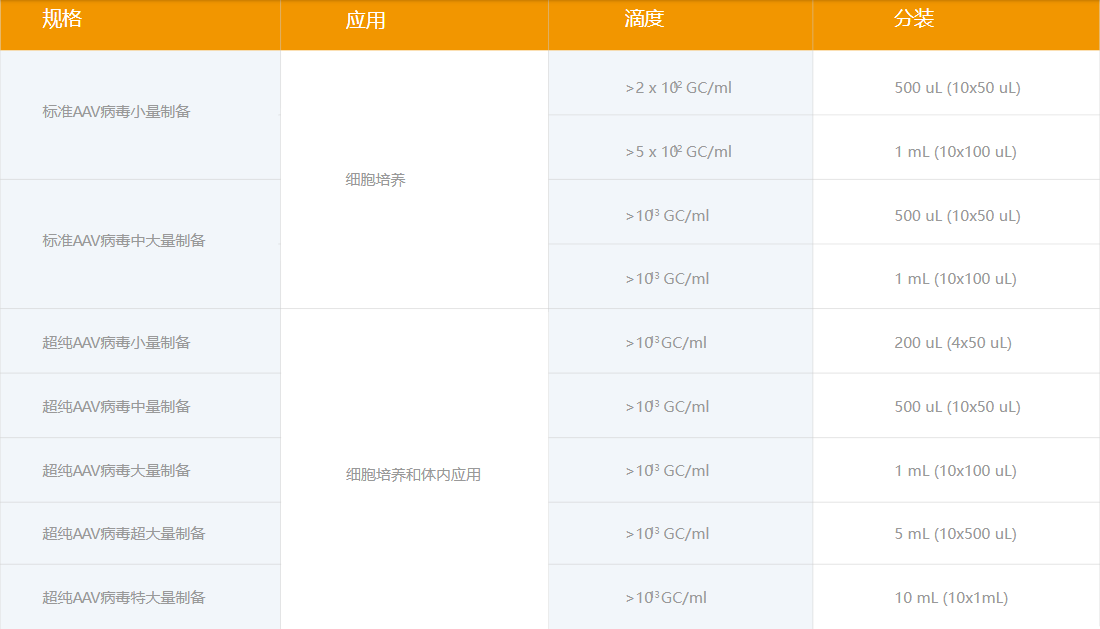Select the 分装 column header
This screenshot has height=629, width=1100.
pos(913,20)
